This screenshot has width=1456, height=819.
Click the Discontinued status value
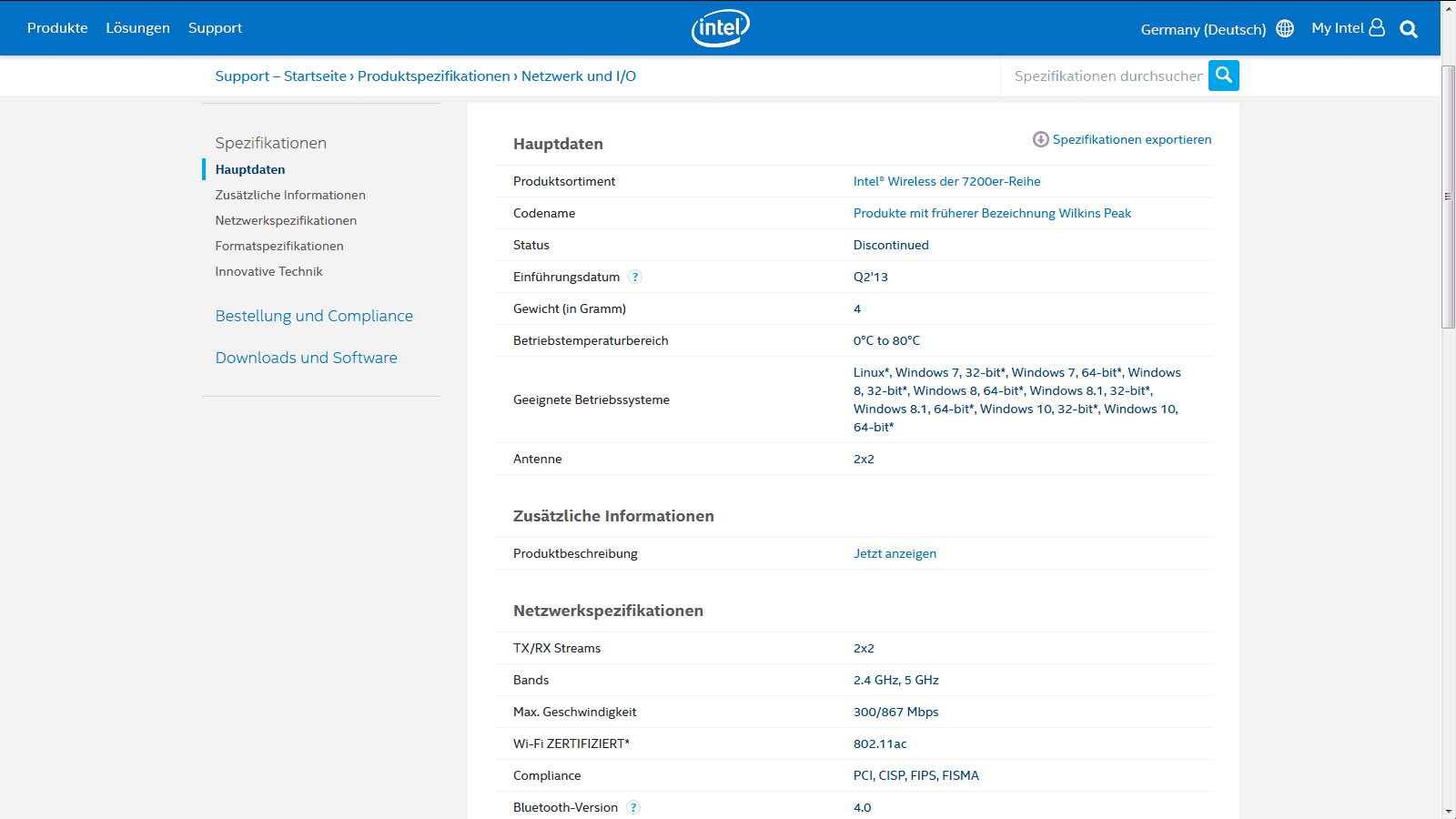pos(891,245)
